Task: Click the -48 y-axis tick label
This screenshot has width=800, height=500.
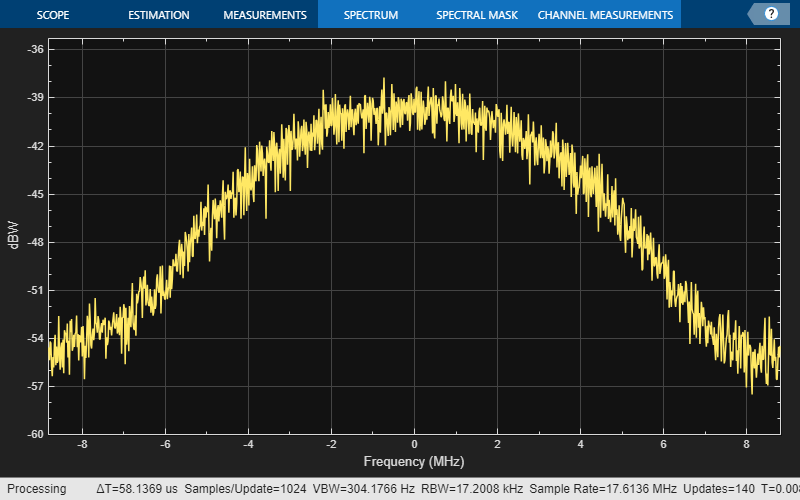Action: tap(35, 242)
